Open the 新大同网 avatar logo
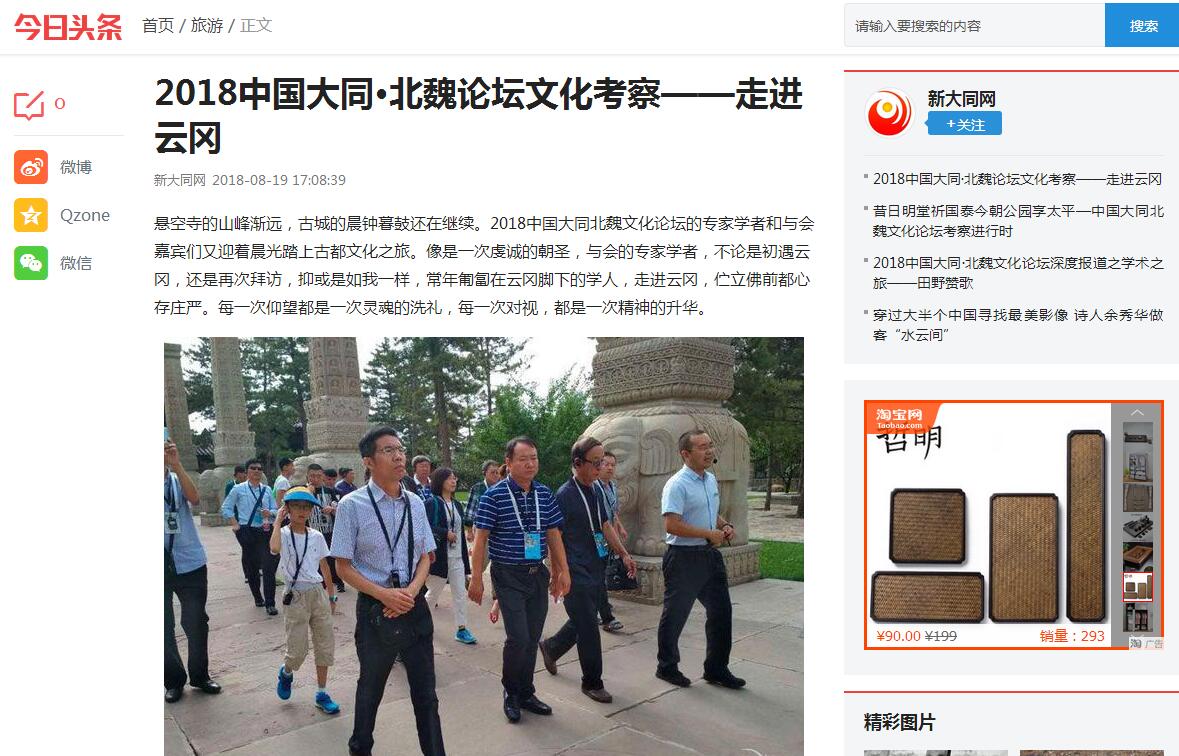Viewport: 1179px width, 756px height. pyautogui.click(x=889, y=113)
